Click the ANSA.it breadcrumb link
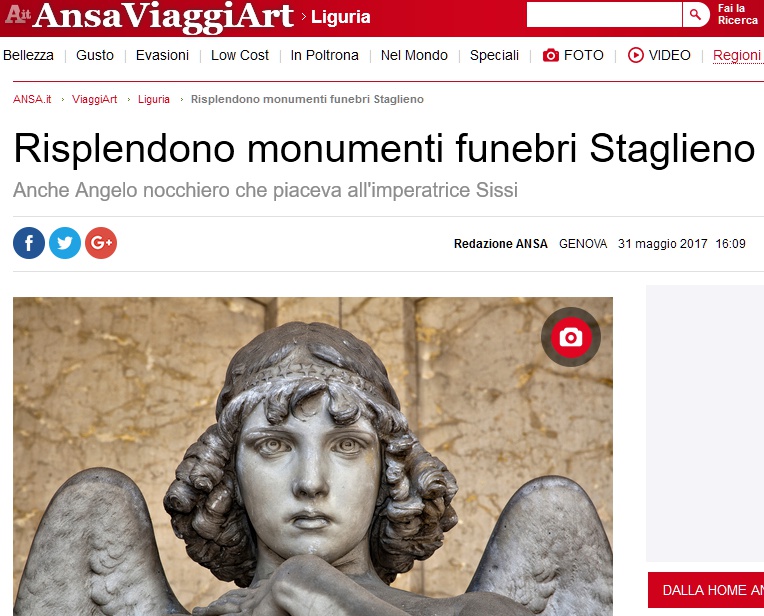The image size is (764, 616). [x=32, y=99]
